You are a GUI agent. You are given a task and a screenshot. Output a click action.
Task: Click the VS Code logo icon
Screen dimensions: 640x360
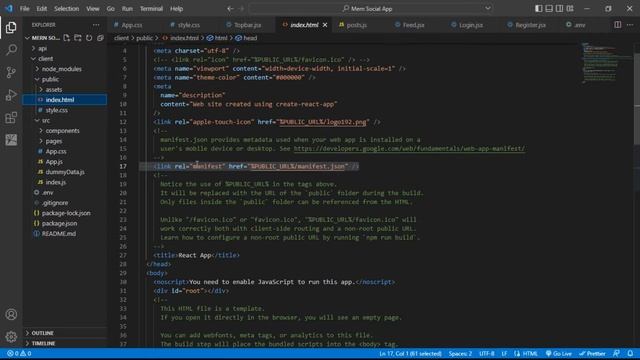coord(9,8)
